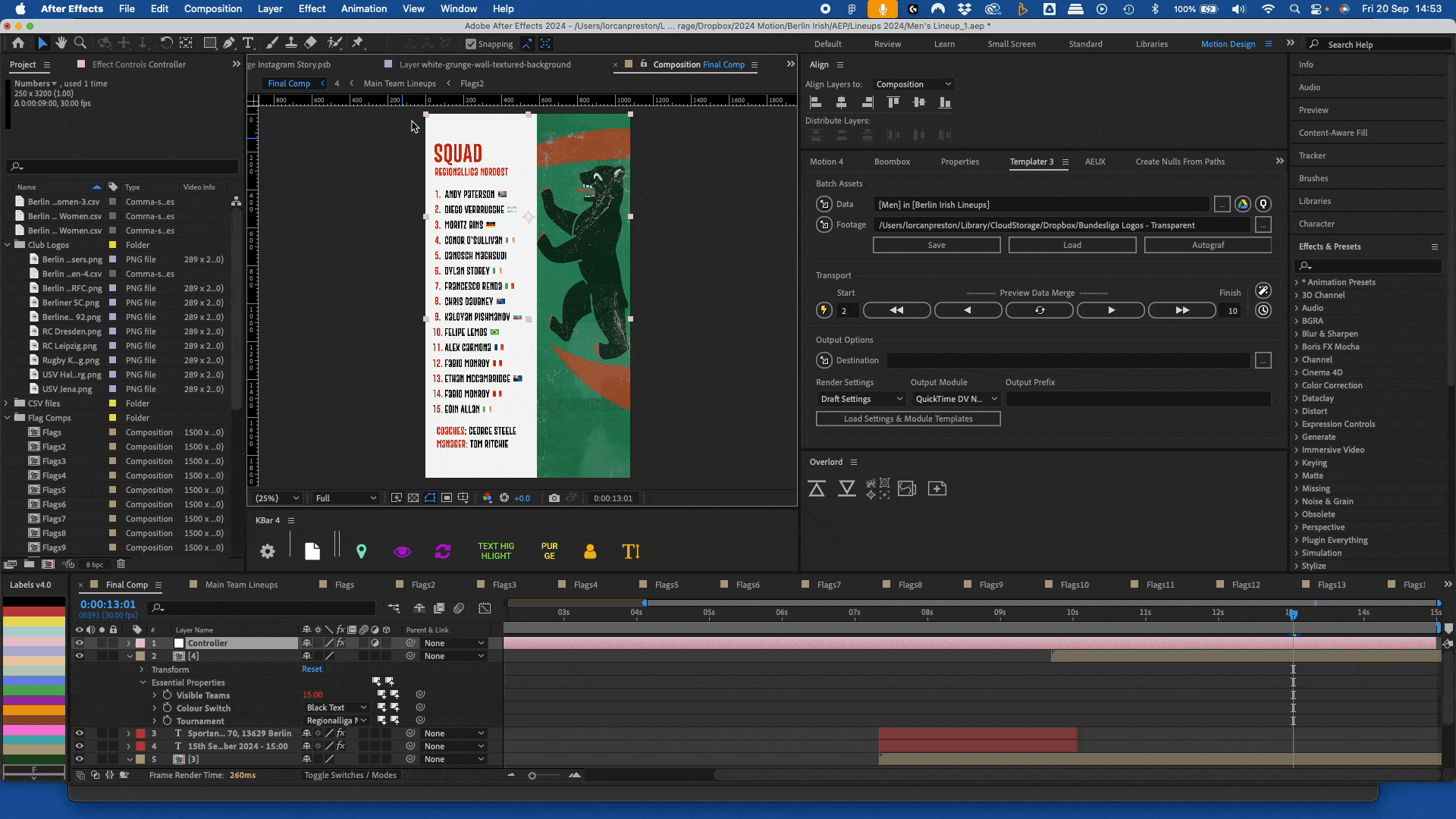Click the KBar settings gear icon

268,551
